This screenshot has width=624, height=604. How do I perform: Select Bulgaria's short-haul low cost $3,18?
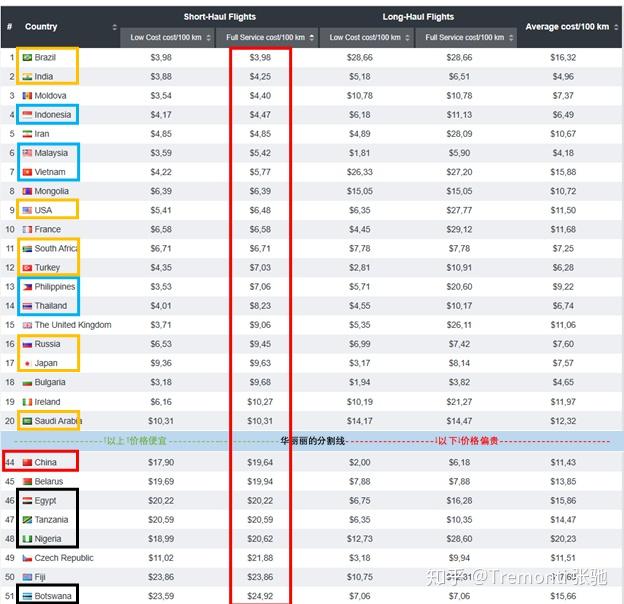161,383
